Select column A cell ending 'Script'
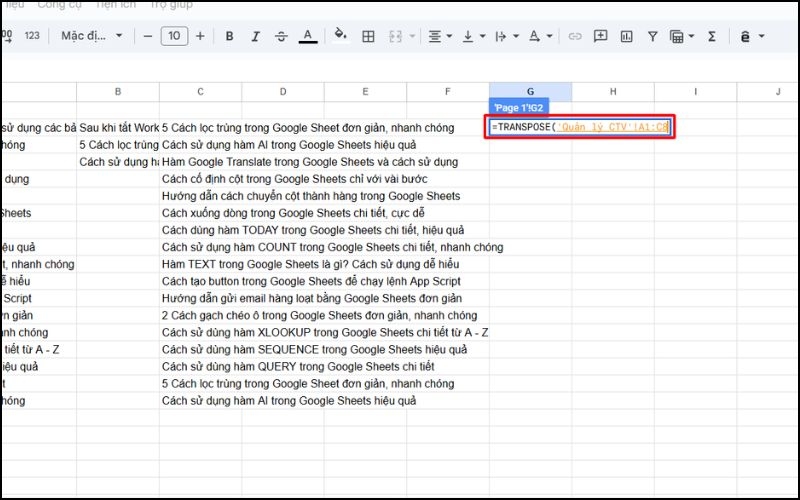The image size is (800, 500). [x=39, y=298]
